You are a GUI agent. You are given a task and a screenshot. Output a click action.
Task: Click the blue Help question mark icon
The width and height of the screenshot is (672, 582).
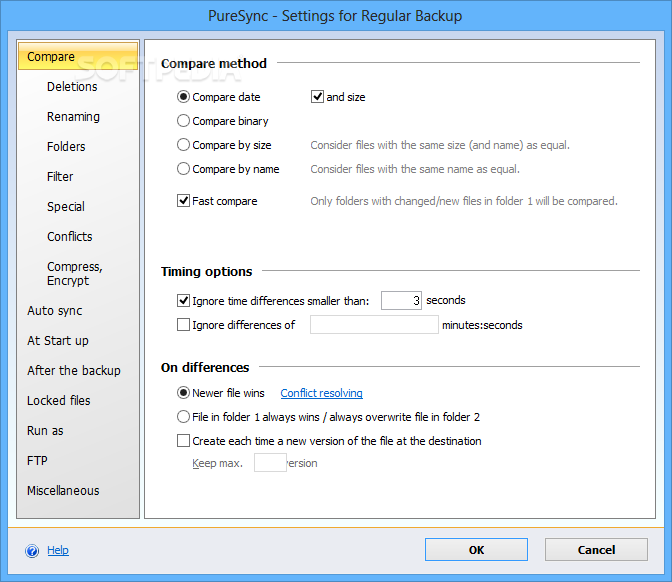[x=32, y=550]
